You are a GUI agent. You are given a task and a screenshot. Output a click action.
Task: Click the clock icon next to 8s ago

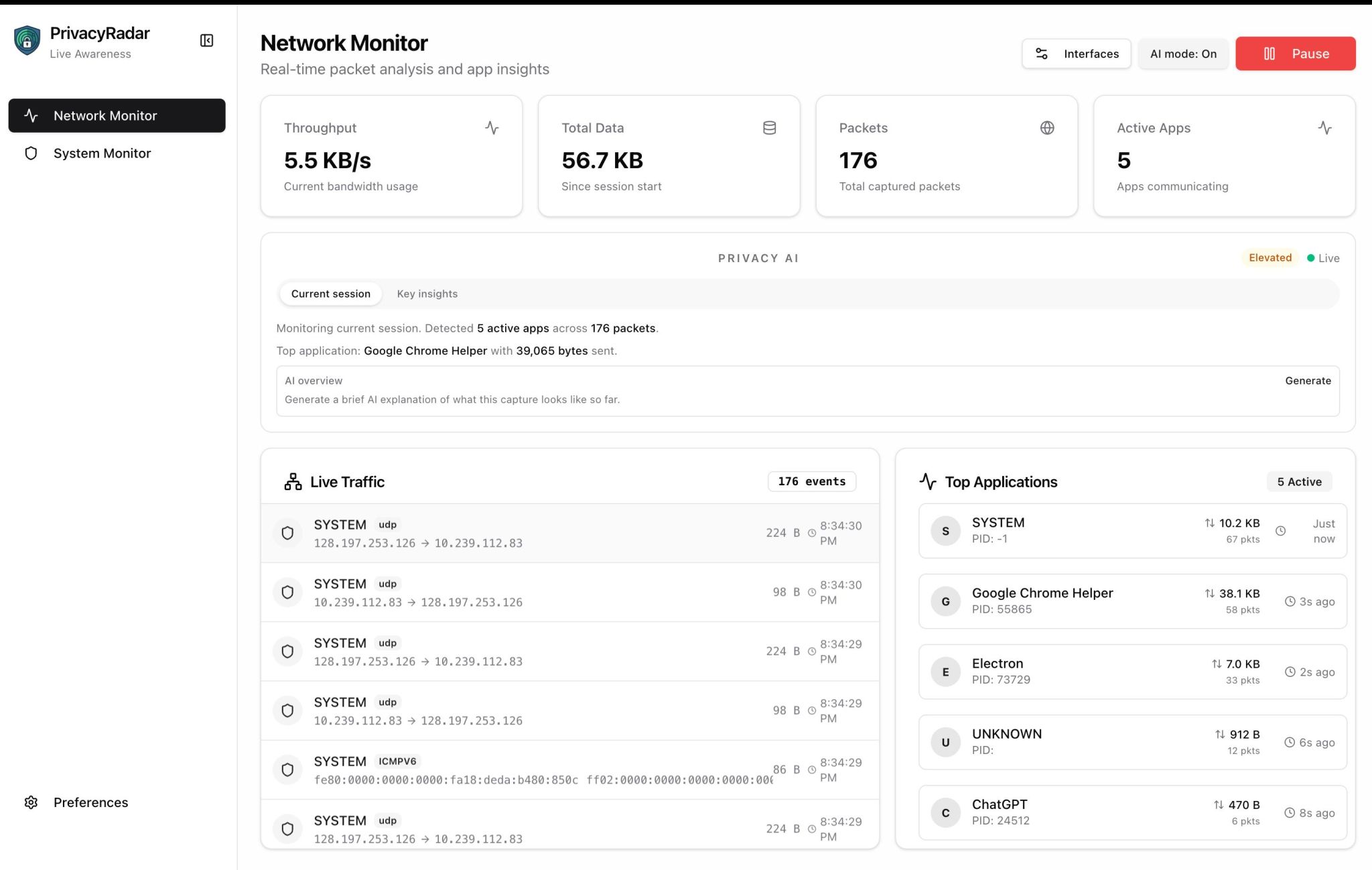pos(1290,812)
